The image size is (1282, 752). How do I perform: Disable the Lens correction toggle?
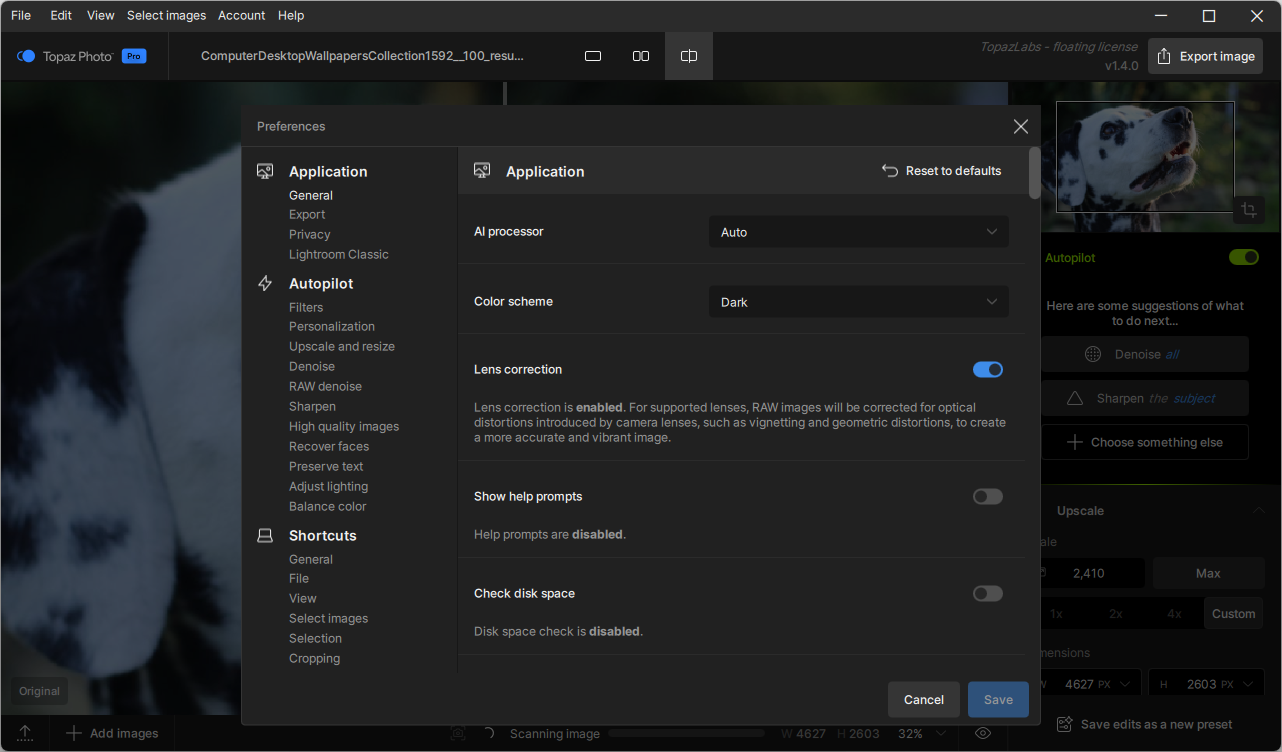pos(987,370)
